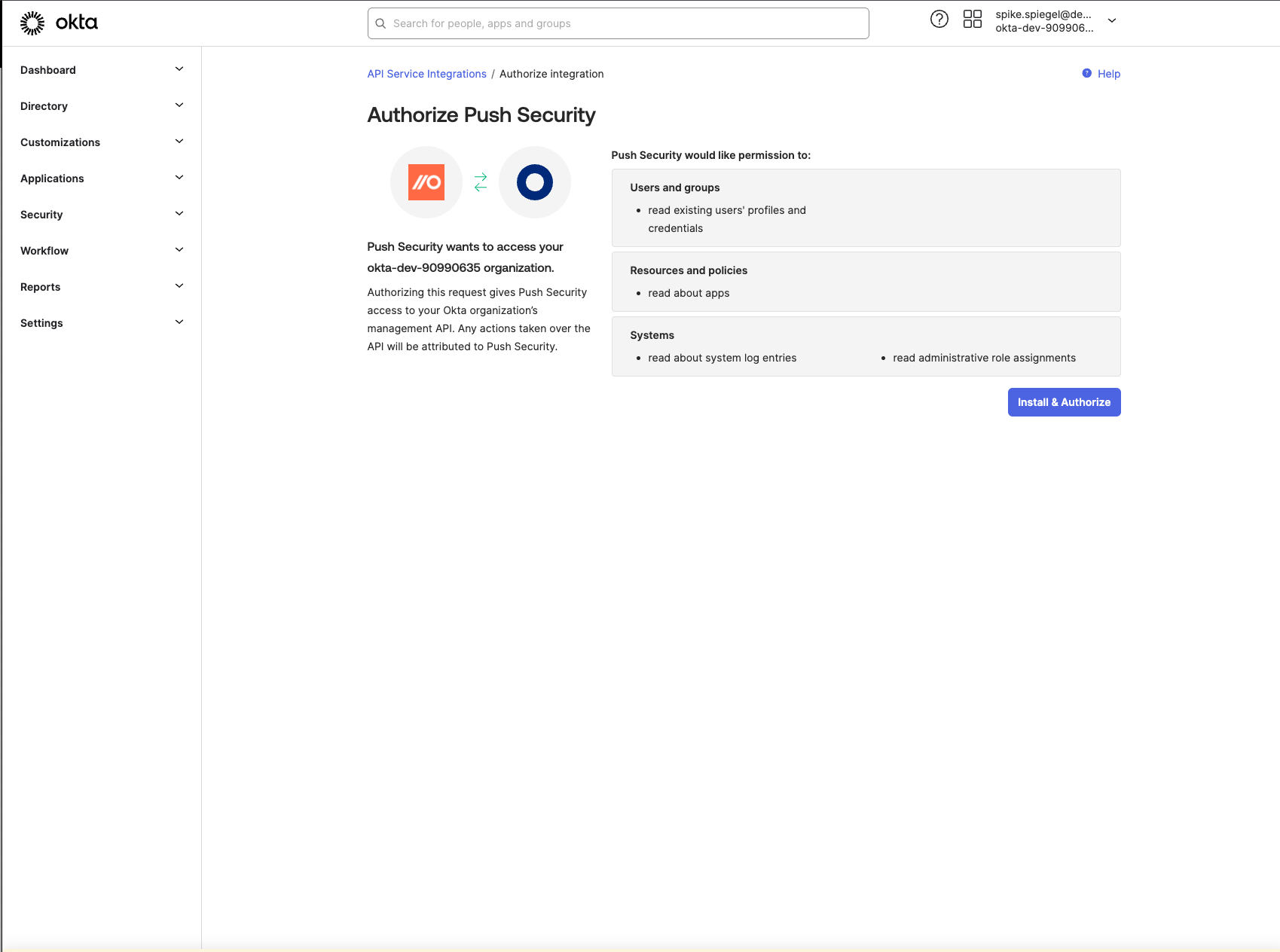
Task: Click okta-dev-909906 org label in header
Action: (1044, 28)
